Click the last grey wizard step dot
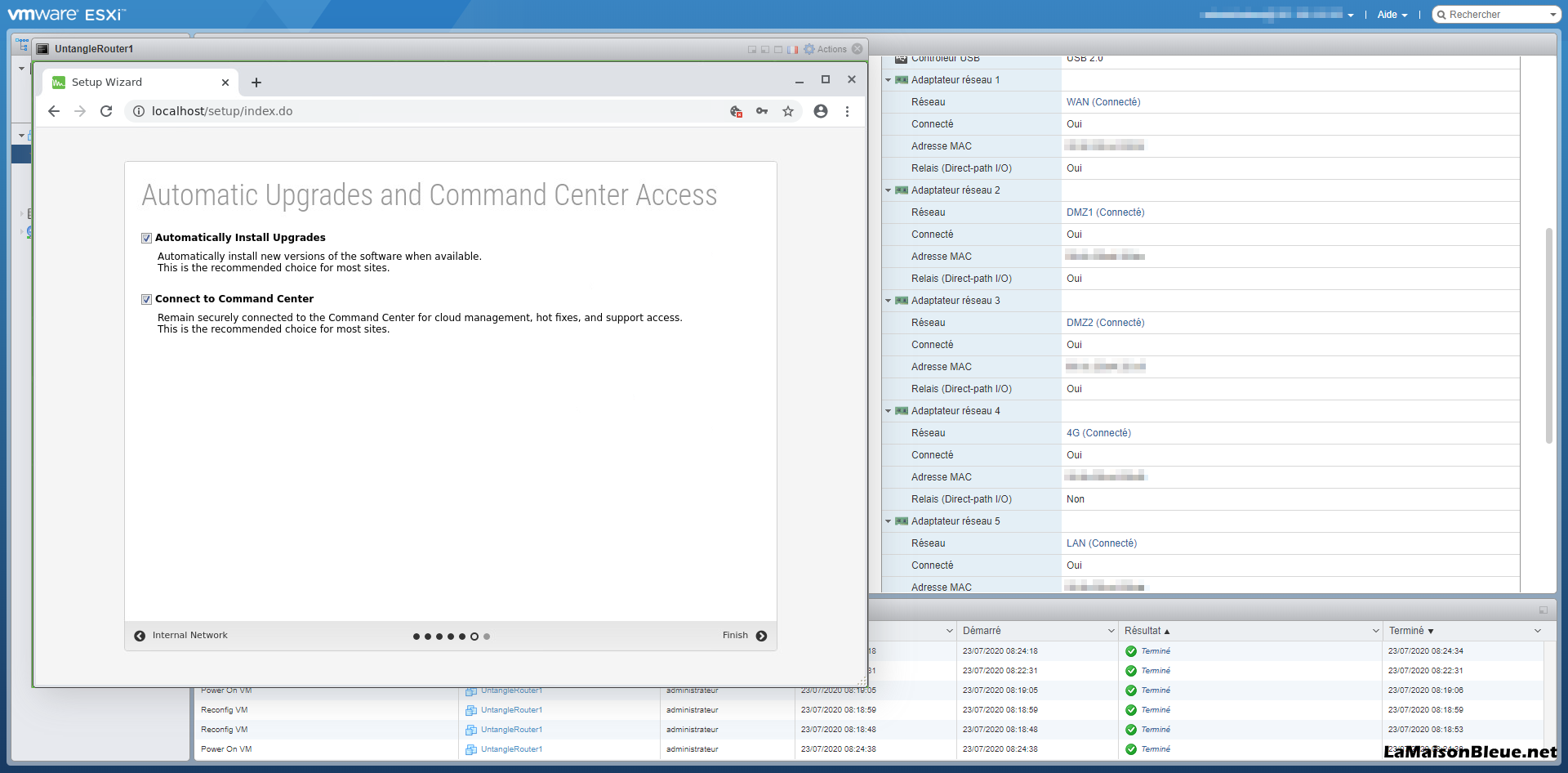This screenshot has width=1568, height=773. click(487, 637)
